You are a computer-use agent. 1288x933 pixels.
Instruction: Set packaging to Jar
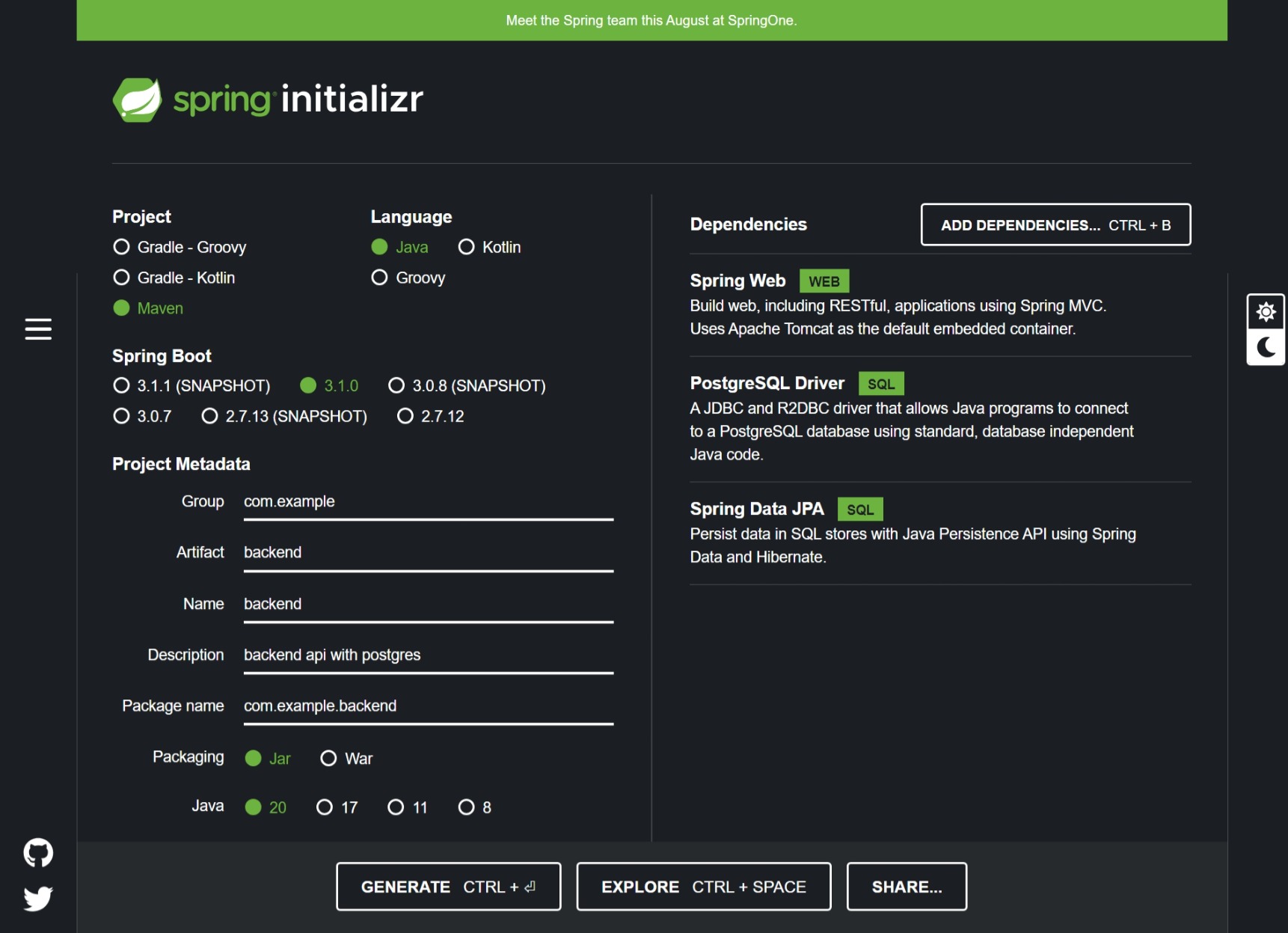[x=268, y=759]
